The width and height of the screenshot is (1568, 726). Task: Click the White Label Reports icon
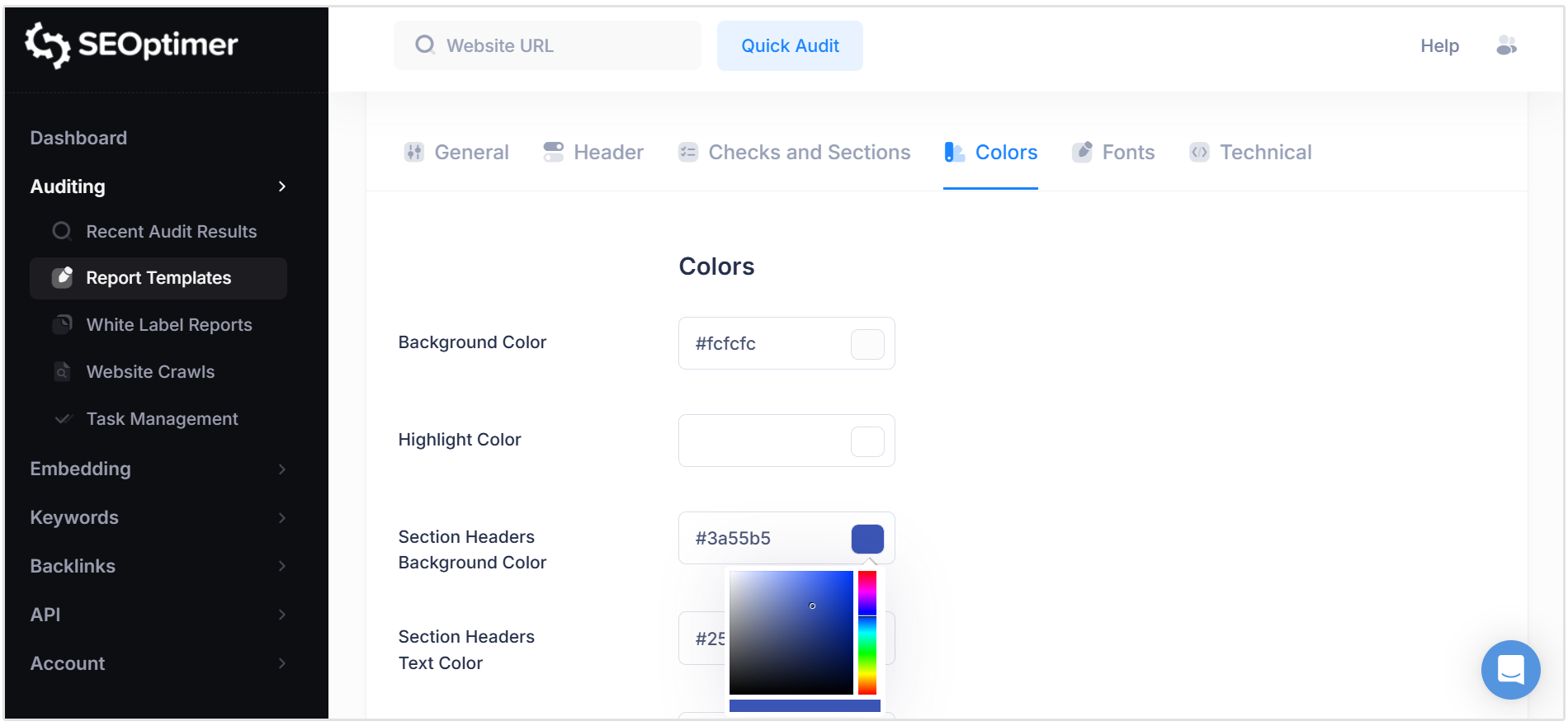tap(63, 324)
